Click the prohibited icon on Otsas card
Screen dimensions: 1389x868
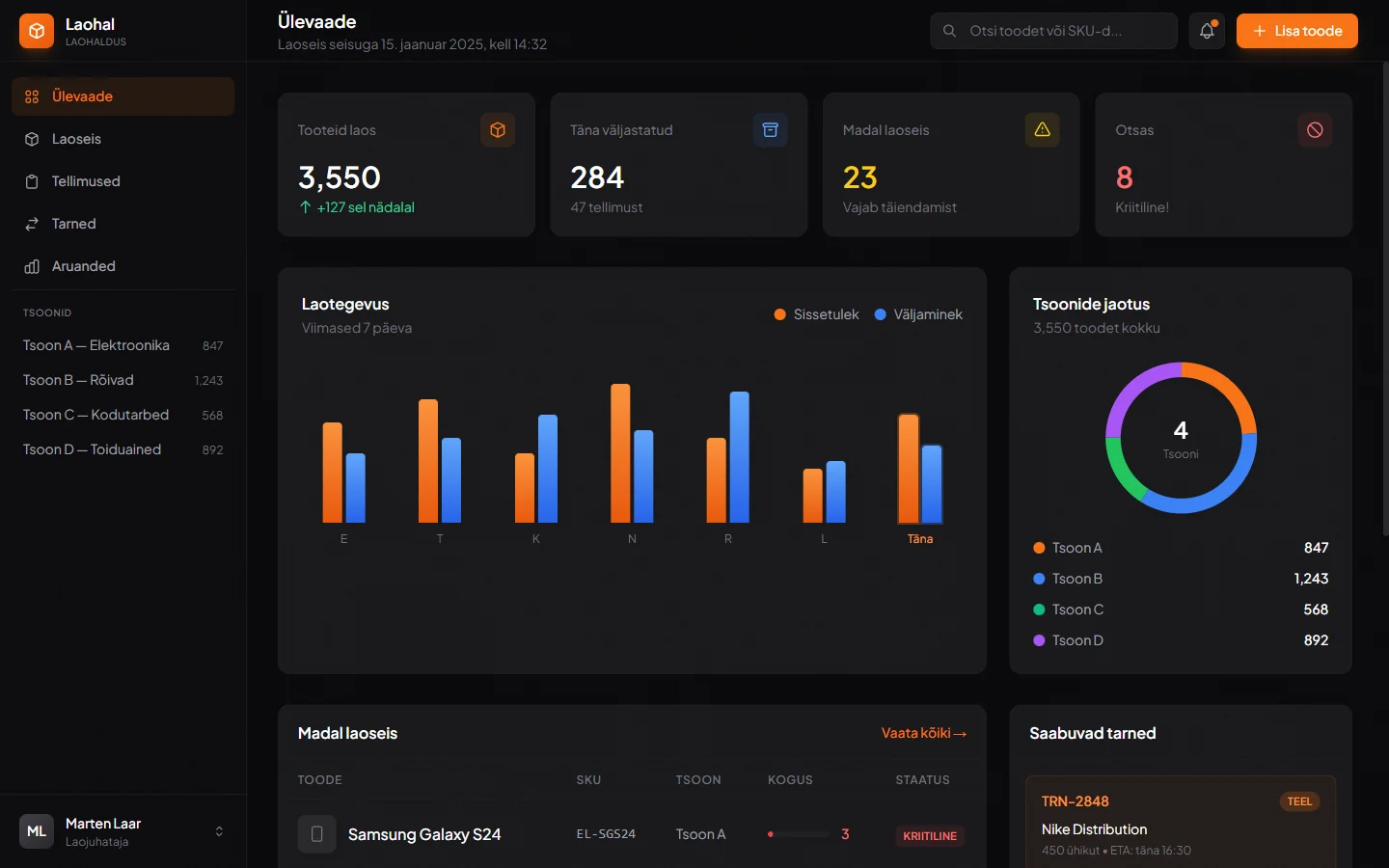pyautogui.click(x=1315, y=130)
